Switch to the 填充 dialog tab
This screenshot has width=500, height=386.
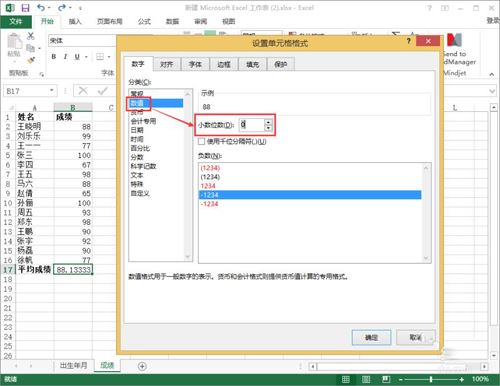coord(252,64)
